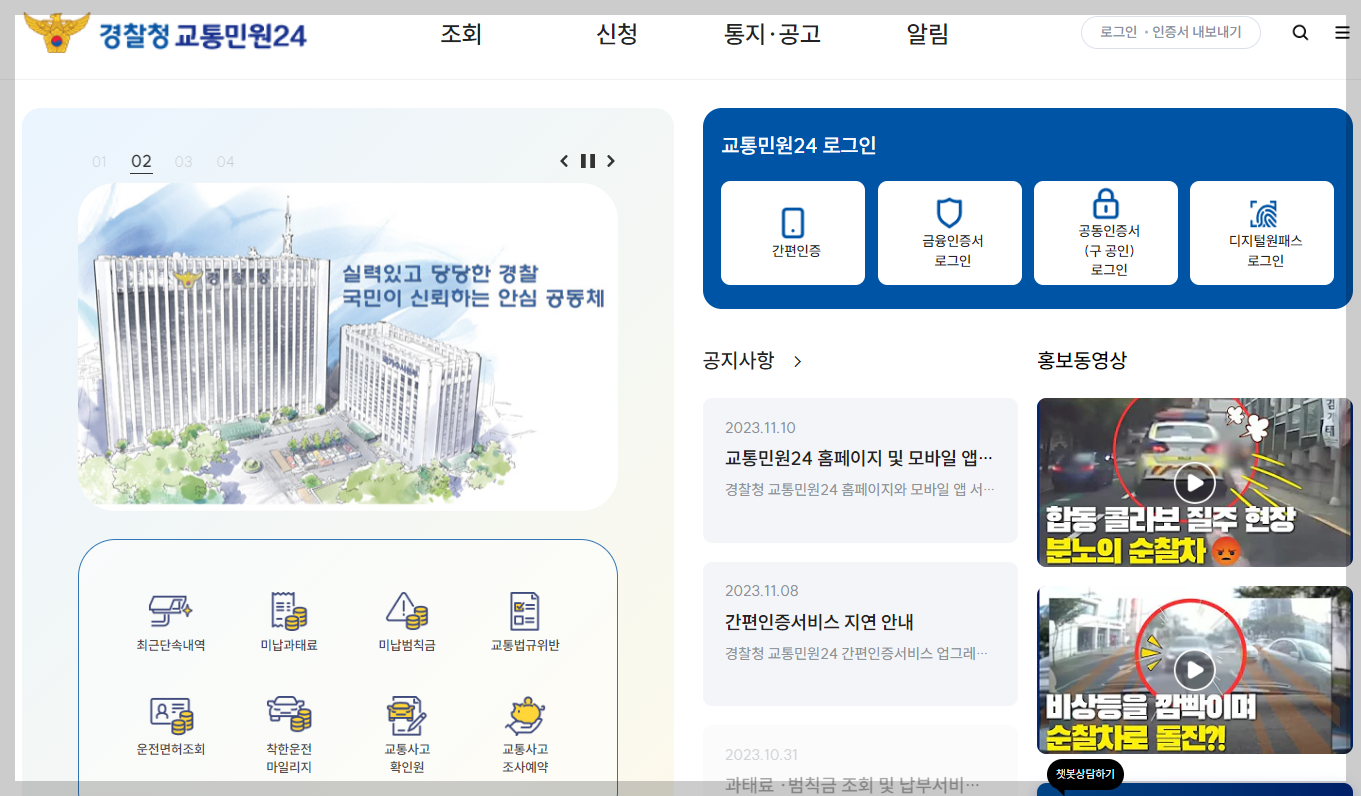Click the 교통사고 확인원 accident report icon
This screenshot has height=796, width=1361.
pyautogui.click(x=409, y=728)
